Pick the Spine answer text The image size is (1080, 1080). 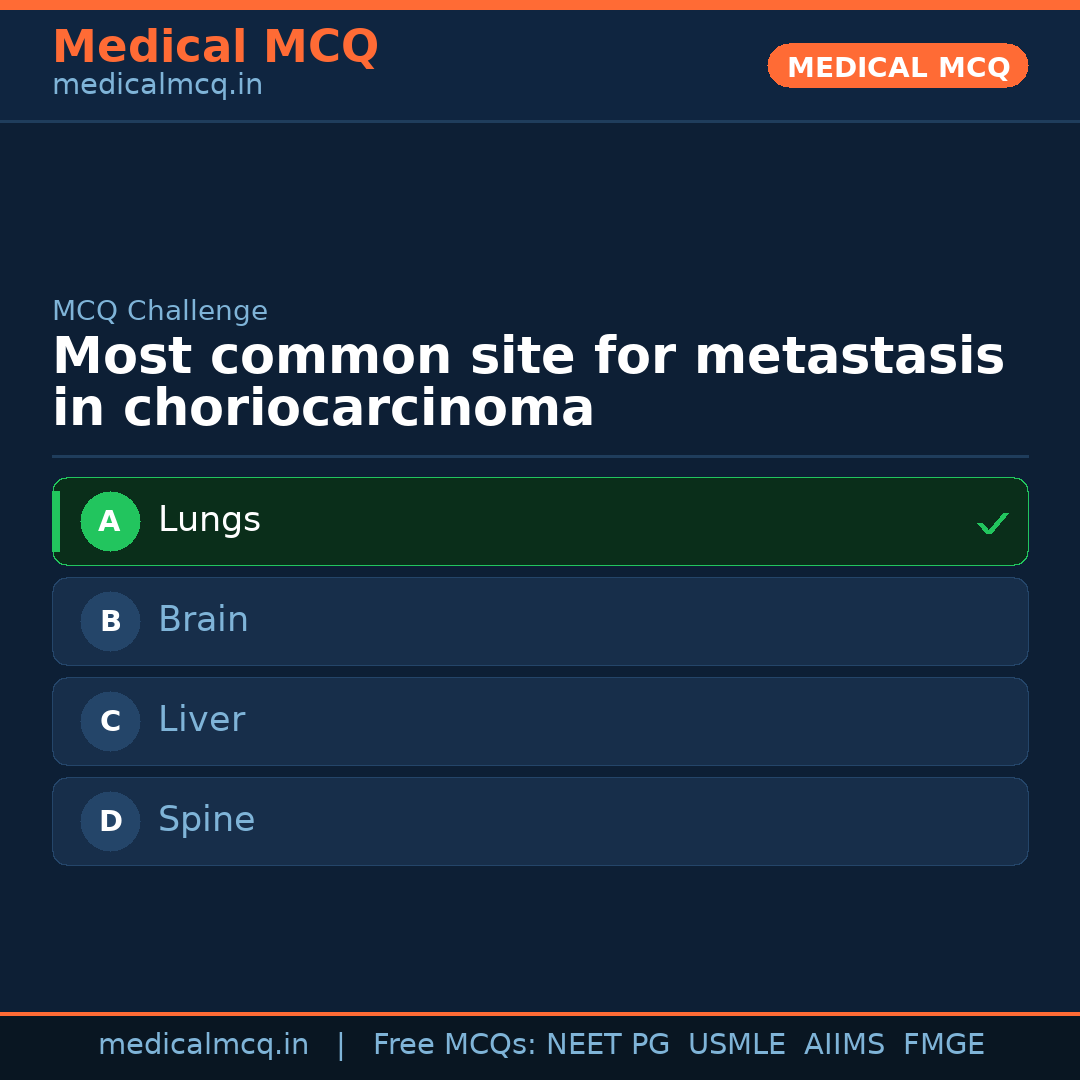pos(206,820)
